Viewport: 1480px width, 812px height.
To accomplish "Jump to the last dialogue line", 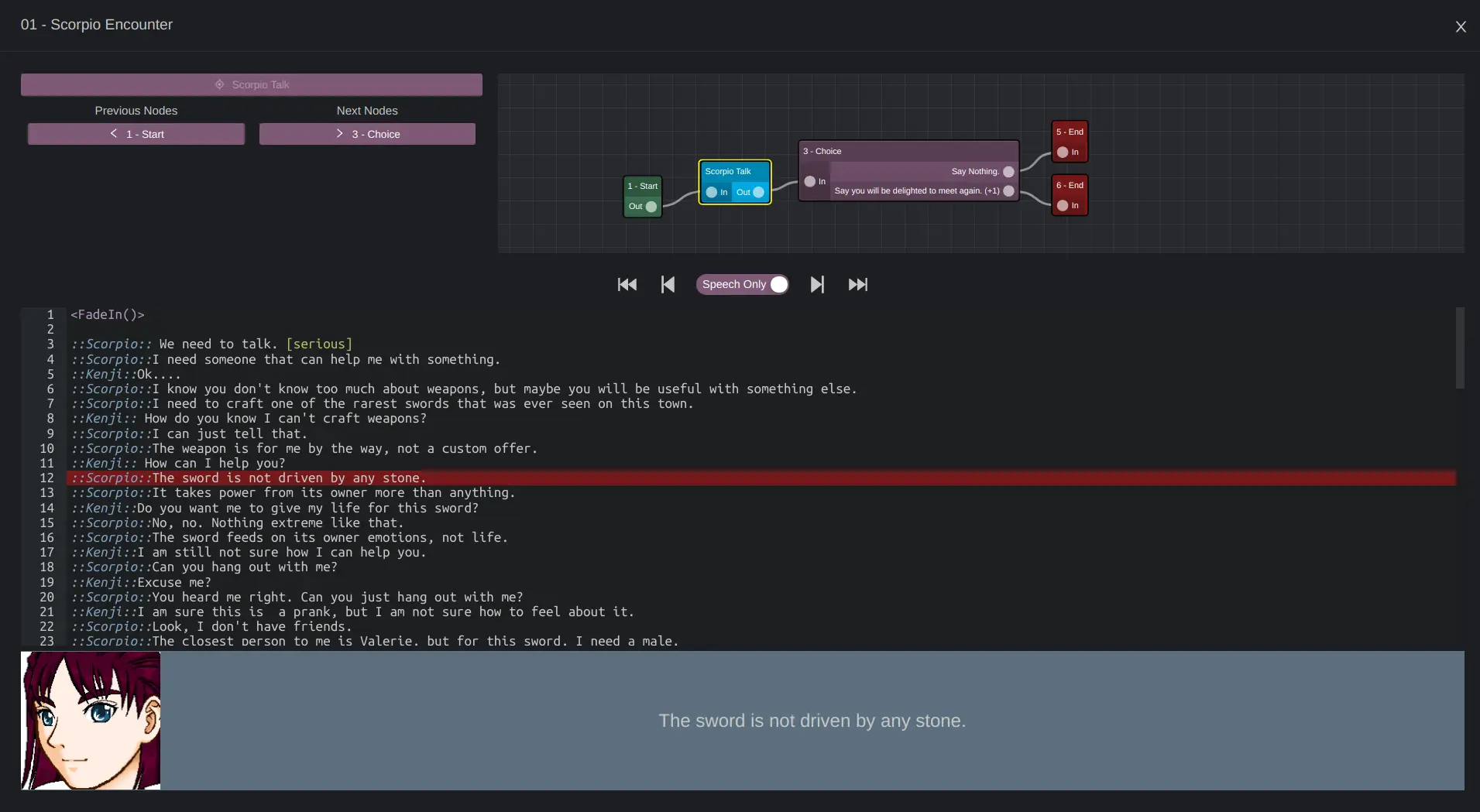I will (x=857, y=285).
